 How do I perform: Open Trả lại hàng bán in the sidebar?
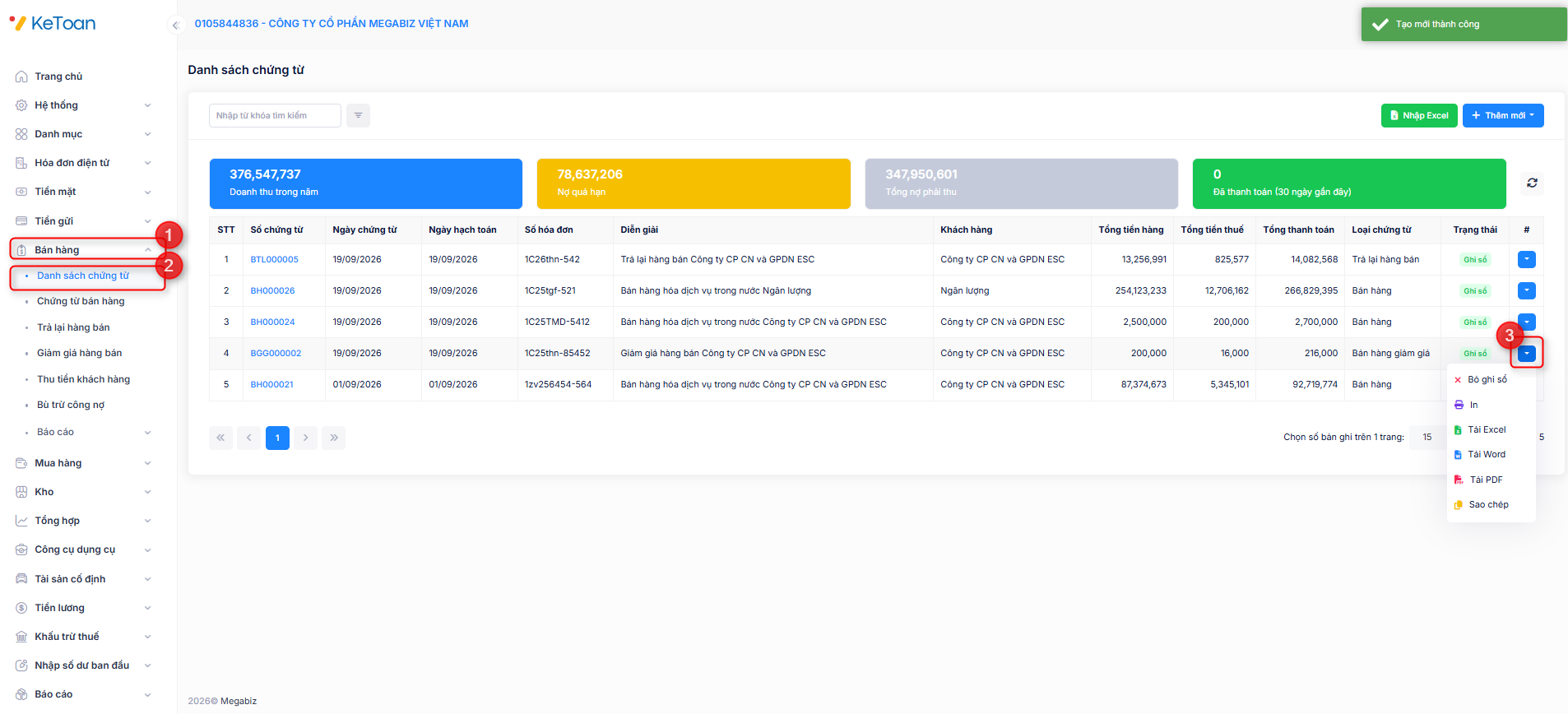click(73, 327)
